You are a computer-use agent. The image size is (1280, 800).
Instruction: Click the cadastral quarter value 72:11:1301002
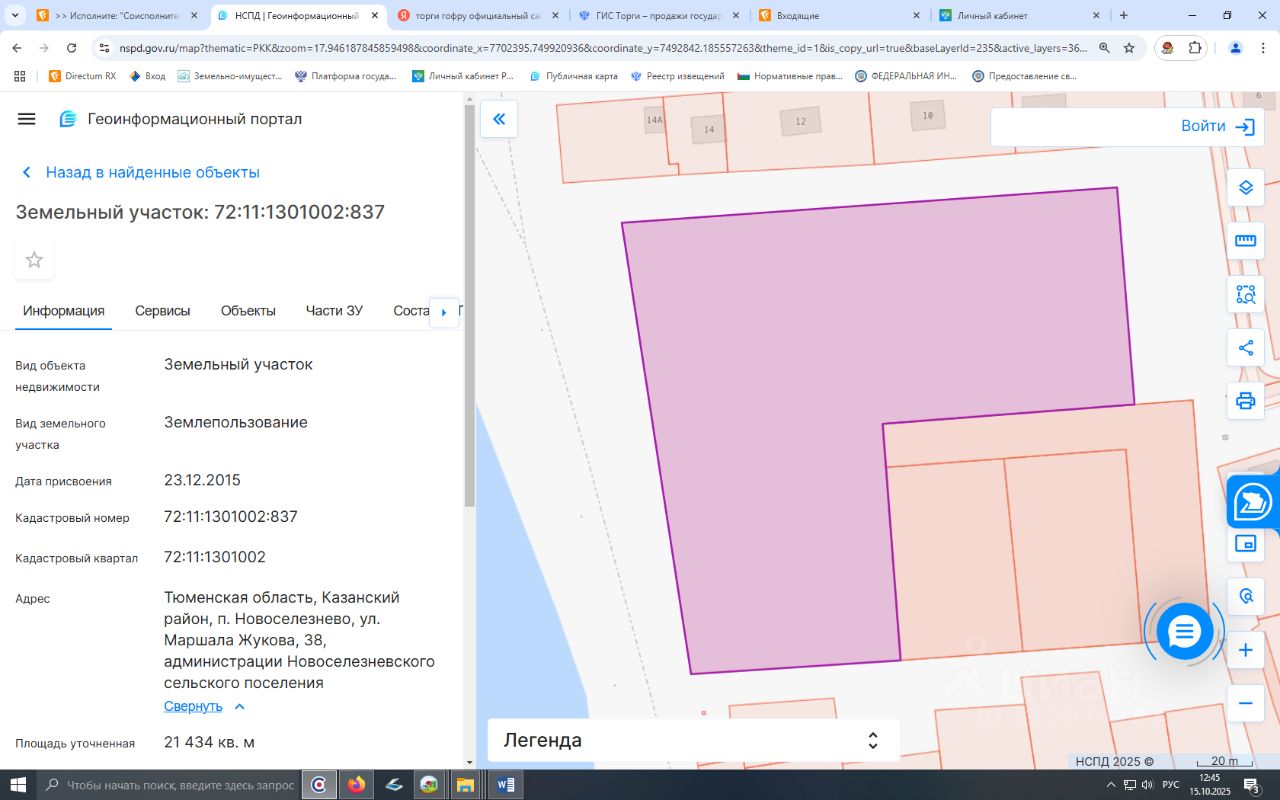click(x=215, y=557)
